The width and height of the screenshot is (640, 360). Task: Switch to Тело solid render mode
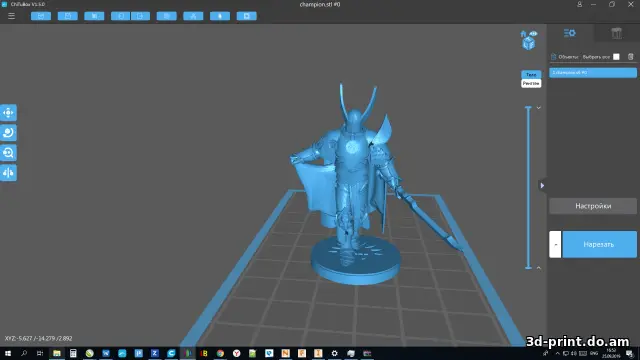[x=531, y=75]
